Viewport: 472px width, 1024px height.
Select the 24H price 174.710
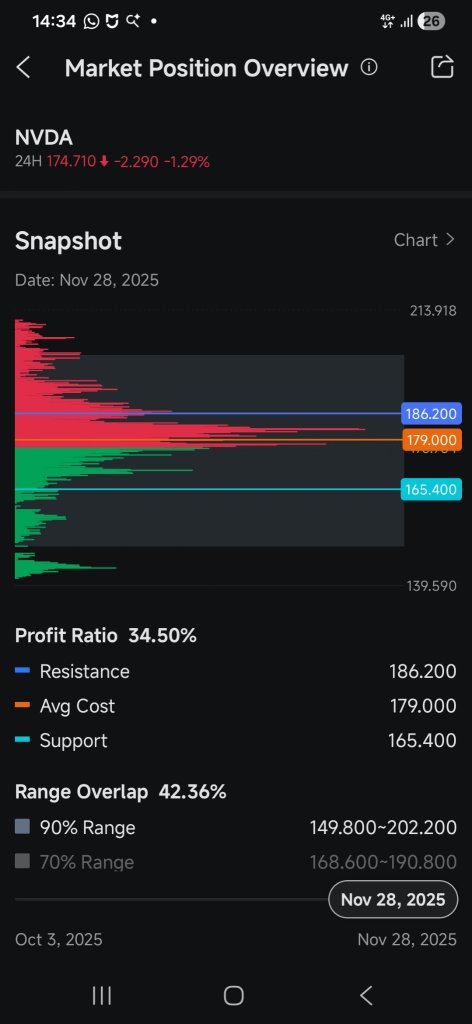71,161
